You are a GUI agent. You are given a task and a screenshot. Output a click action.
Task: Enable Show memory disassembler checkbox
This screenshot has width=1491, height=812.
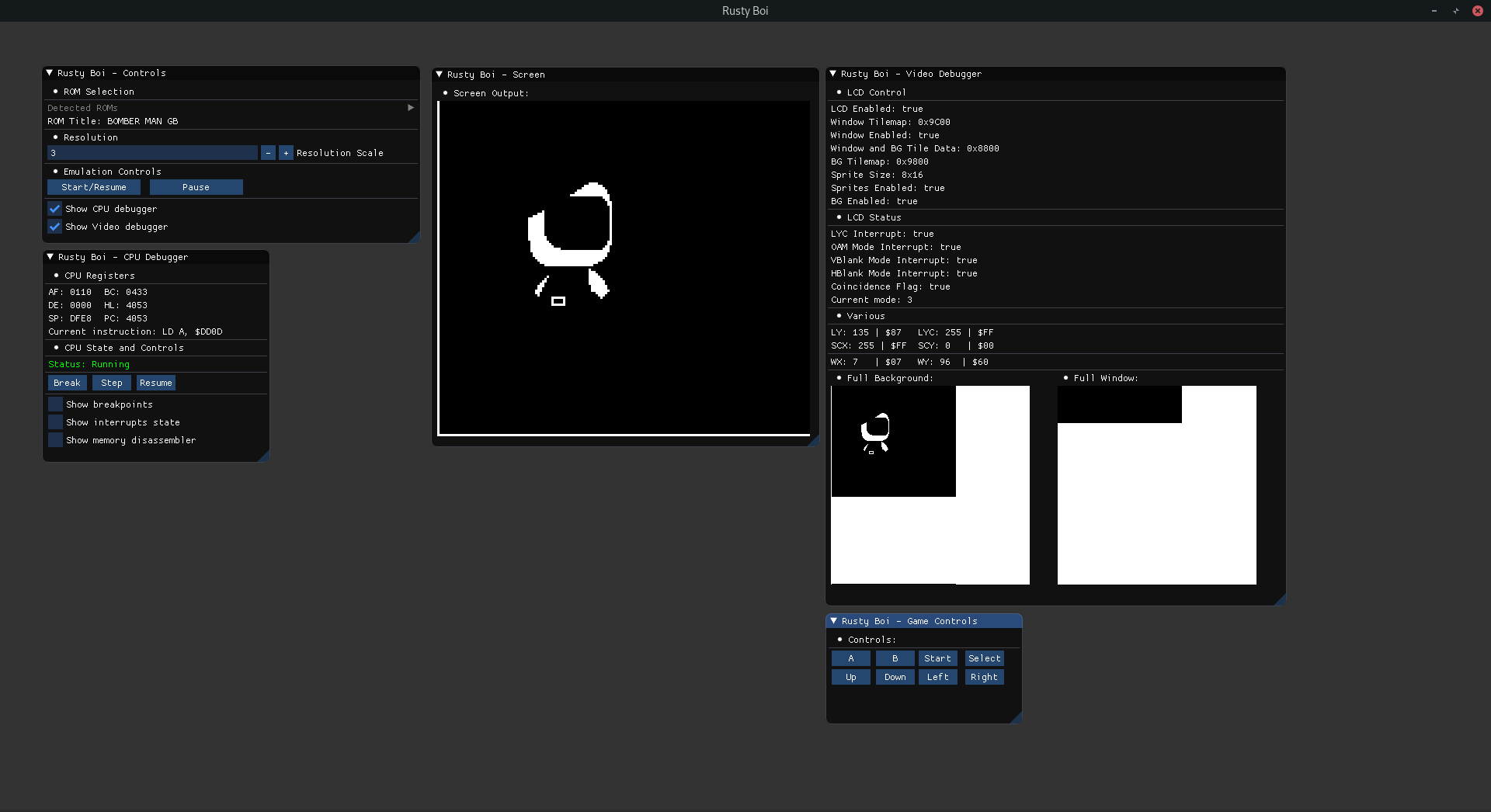click(x=56, y=440)
